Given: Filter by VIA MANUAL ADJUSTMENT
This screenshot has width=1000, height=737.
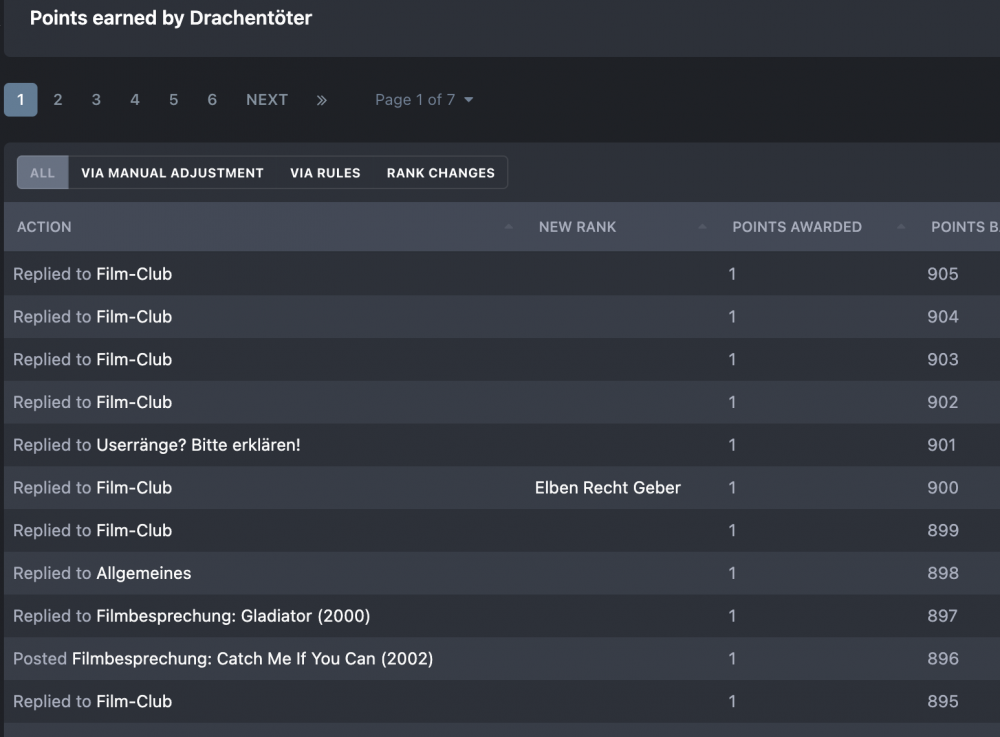Looking at the screenshot, I should 172,173.
